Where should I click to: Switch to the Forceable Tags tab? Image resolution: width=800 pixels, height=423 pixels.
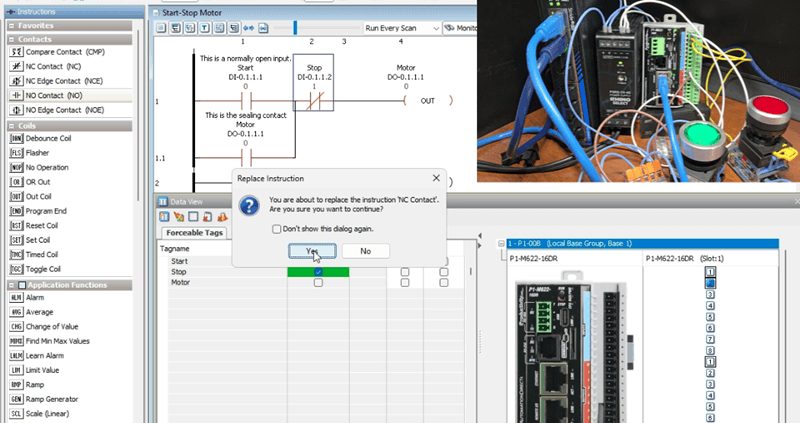coord(193,232)
